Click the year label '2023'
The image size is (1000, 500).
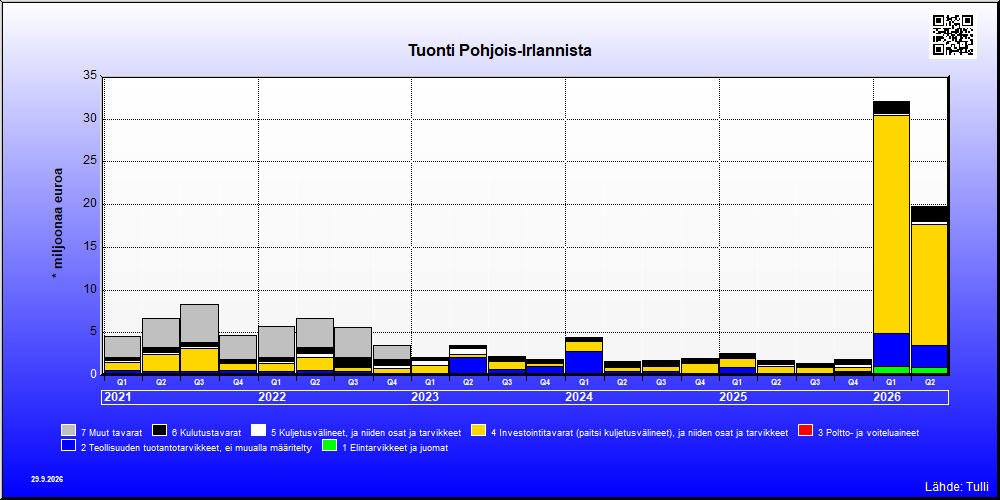click(425, 397)
